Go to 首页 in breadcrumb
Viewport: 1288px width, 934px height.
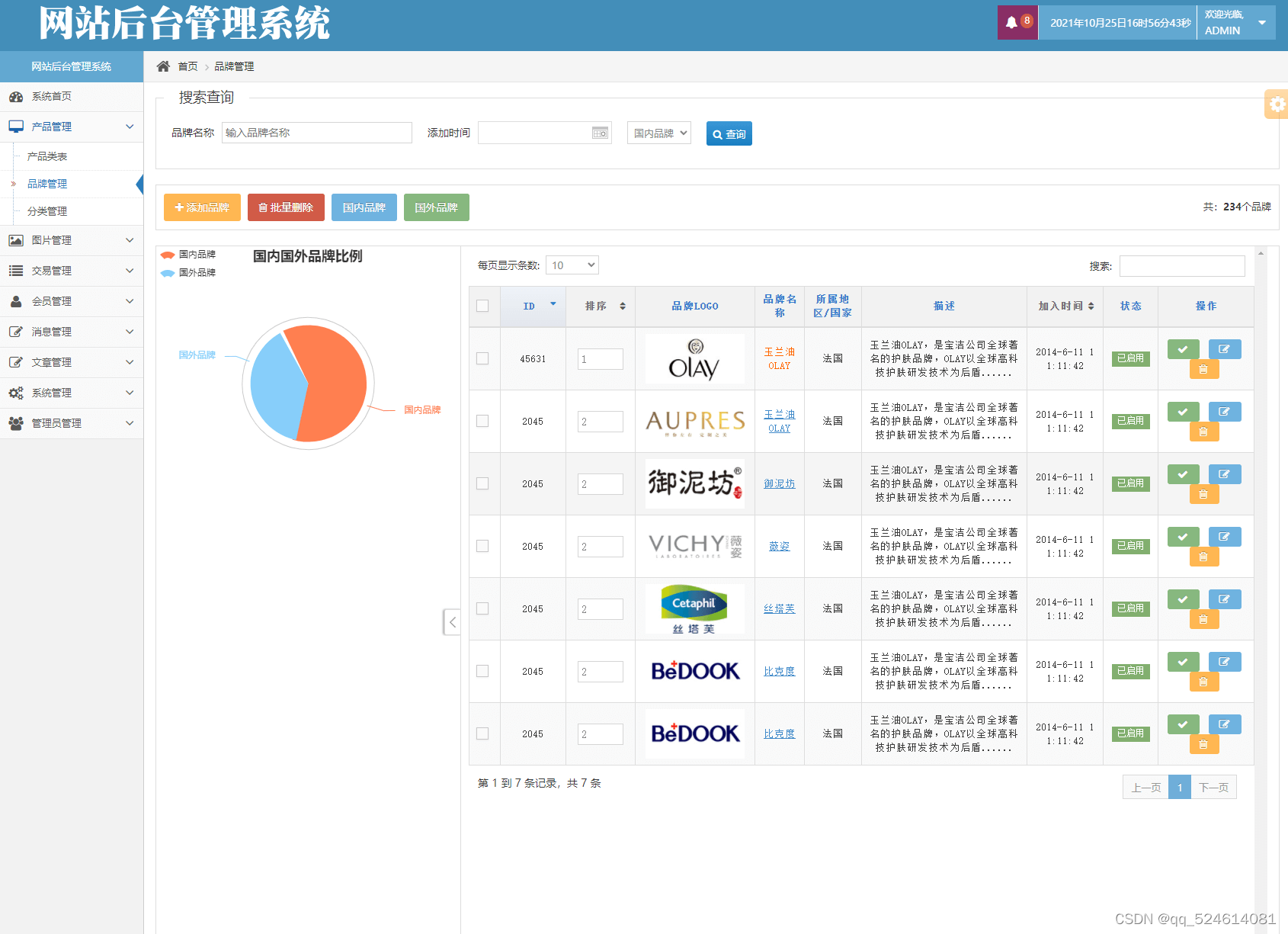point(187,66)
